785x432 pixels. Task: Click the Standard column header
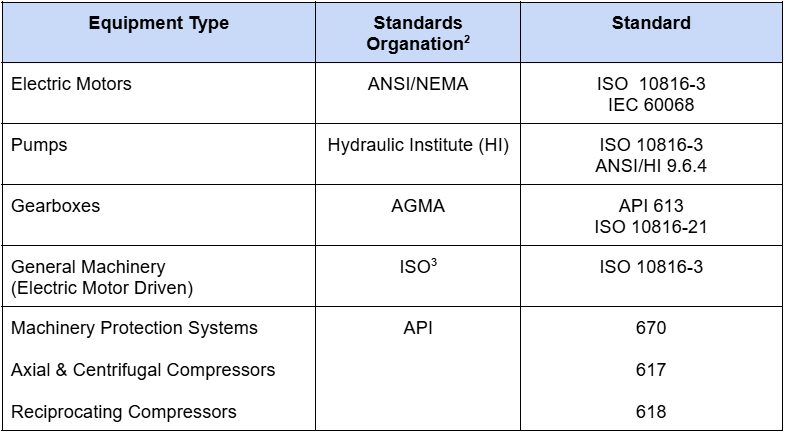click(650, 24)
